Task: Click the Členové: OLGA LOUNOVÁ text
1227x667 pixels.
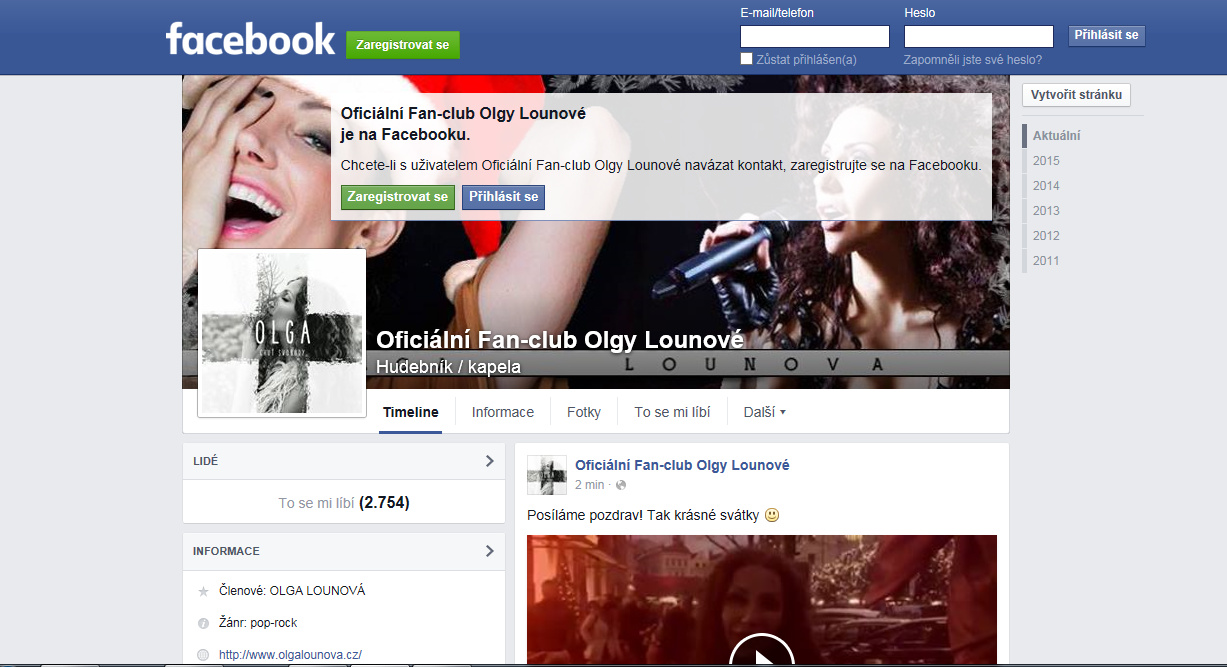Action: (x=292, y=591)
